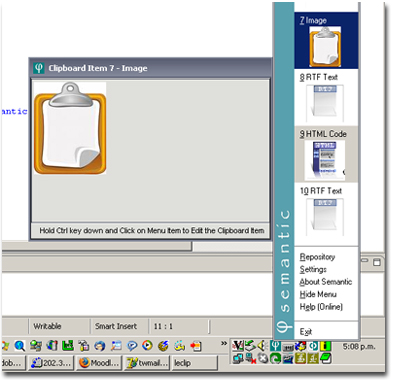Open the Moodl... Firefox taskbar button

(99, 363)
